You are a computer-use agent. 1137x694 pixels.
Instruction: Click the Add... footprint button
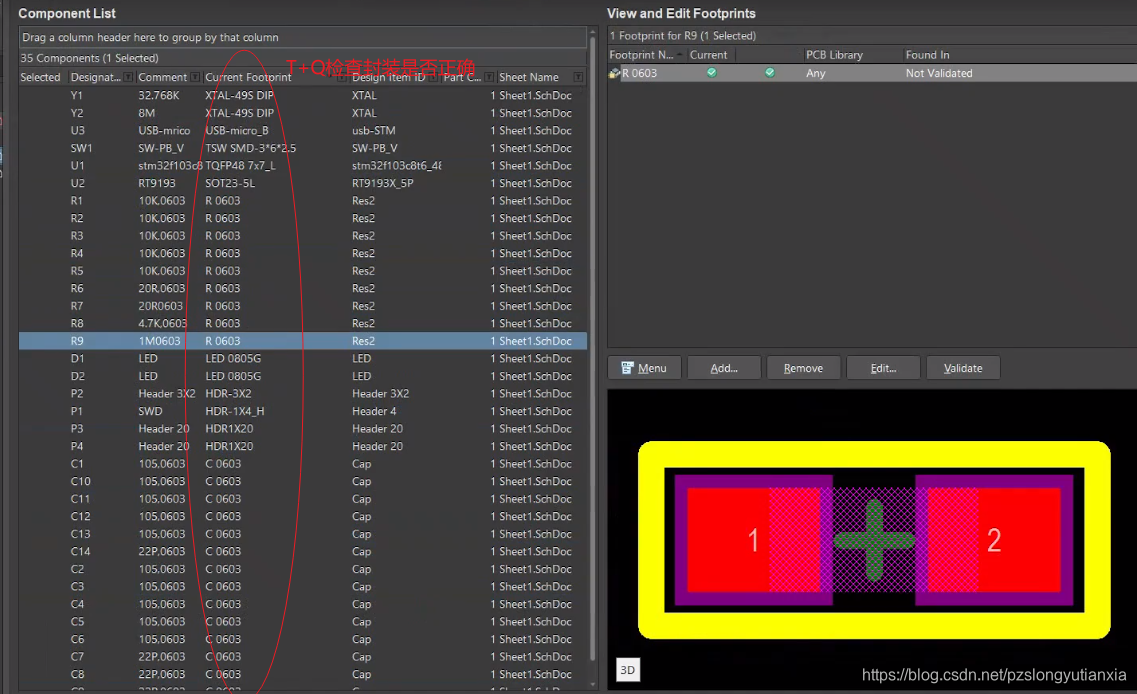coord(724,368)
